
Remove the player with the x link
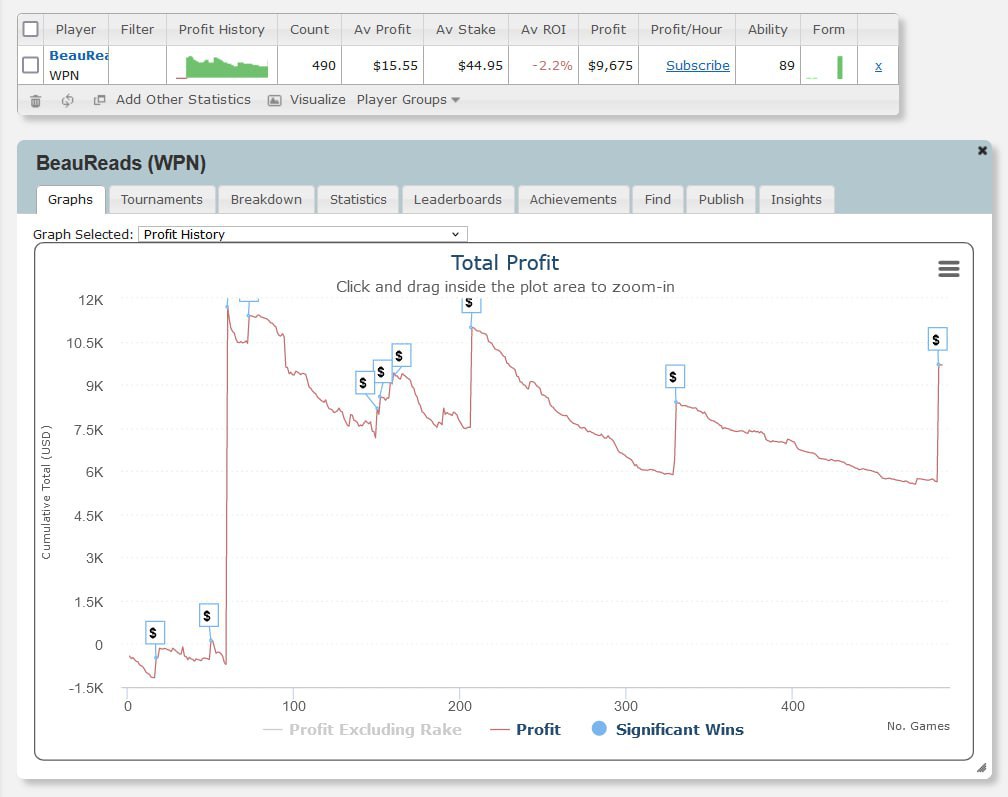pyautogui.click(x=878, y=65)
